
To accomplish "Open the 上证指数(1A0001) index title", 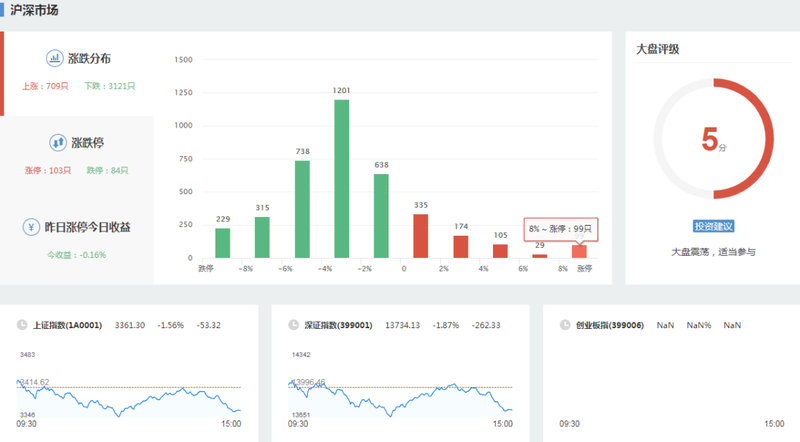I will click(70, 325).
